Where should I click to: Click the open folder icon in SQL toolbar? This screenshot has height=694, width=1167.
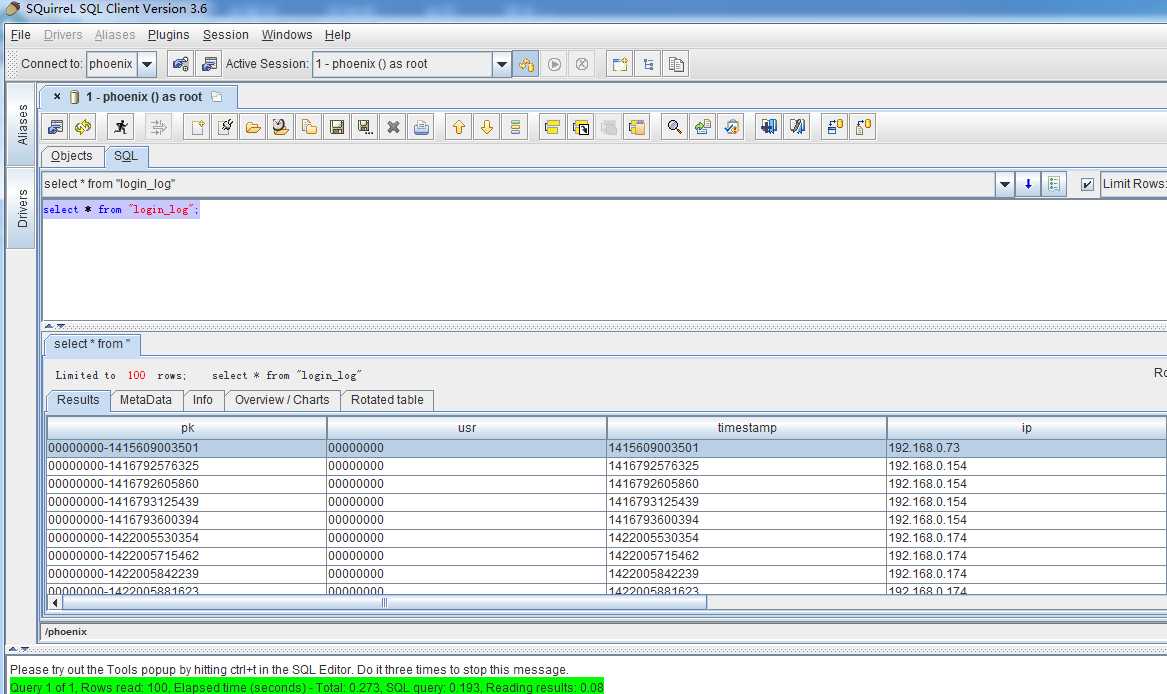253,127
